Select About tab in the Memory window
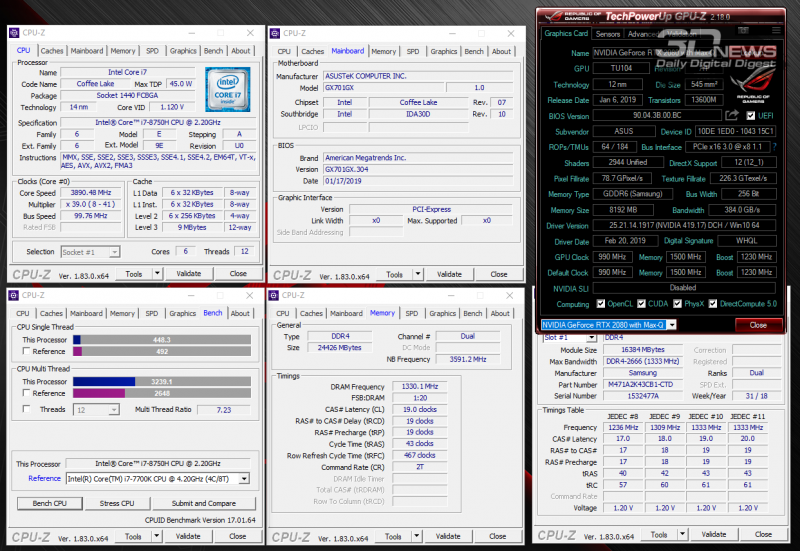 500,313
